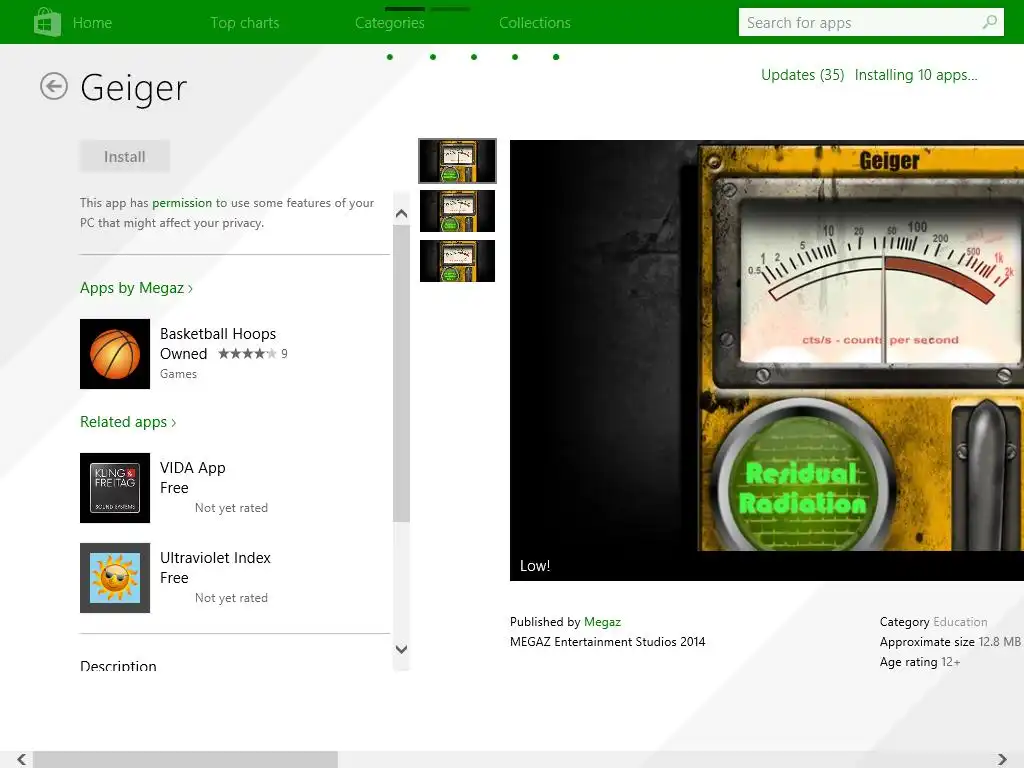Viewport: 1024px width, 768px height.
Task: Click Ultraviolet Index title text
Action: click(215, 558)
